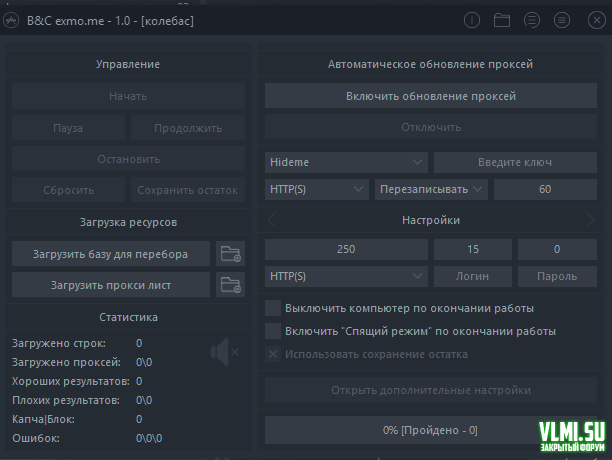
Task: Click the Введите ключ input field
Action: (516, 162)
